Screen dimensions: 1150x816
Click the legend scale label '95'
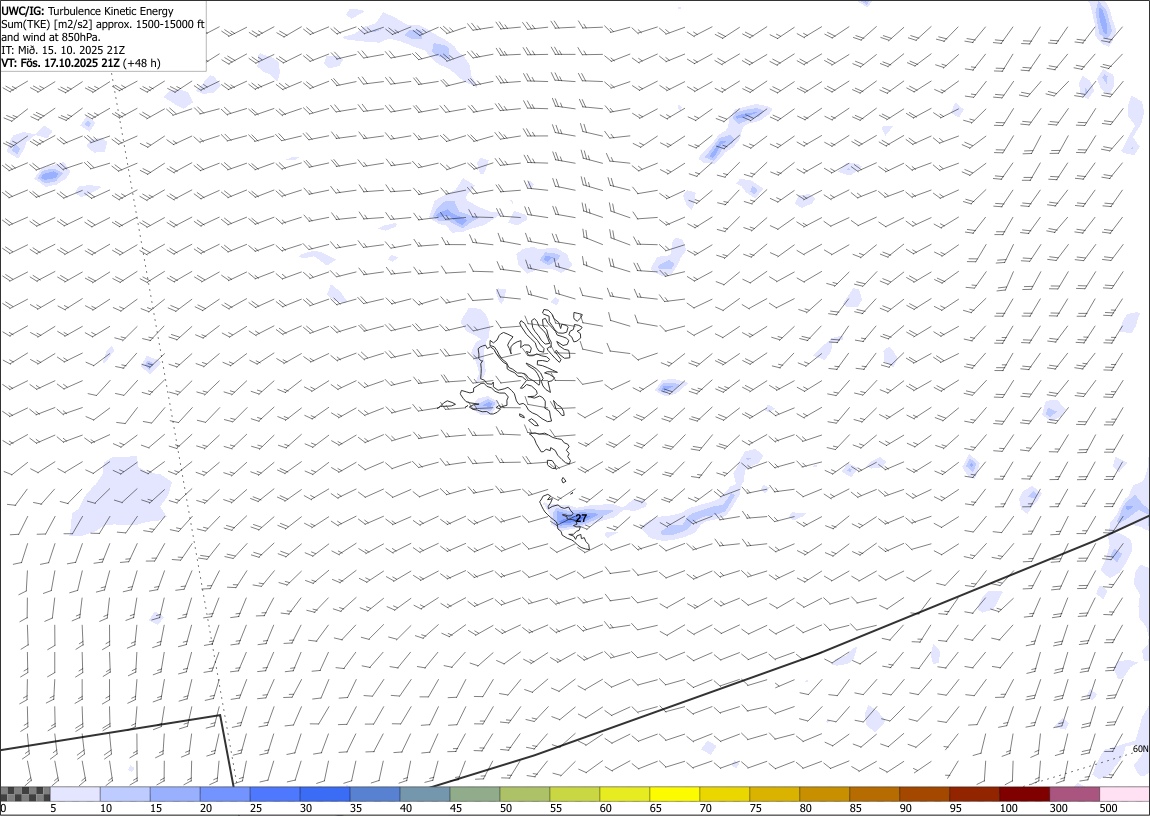[955, 808]
